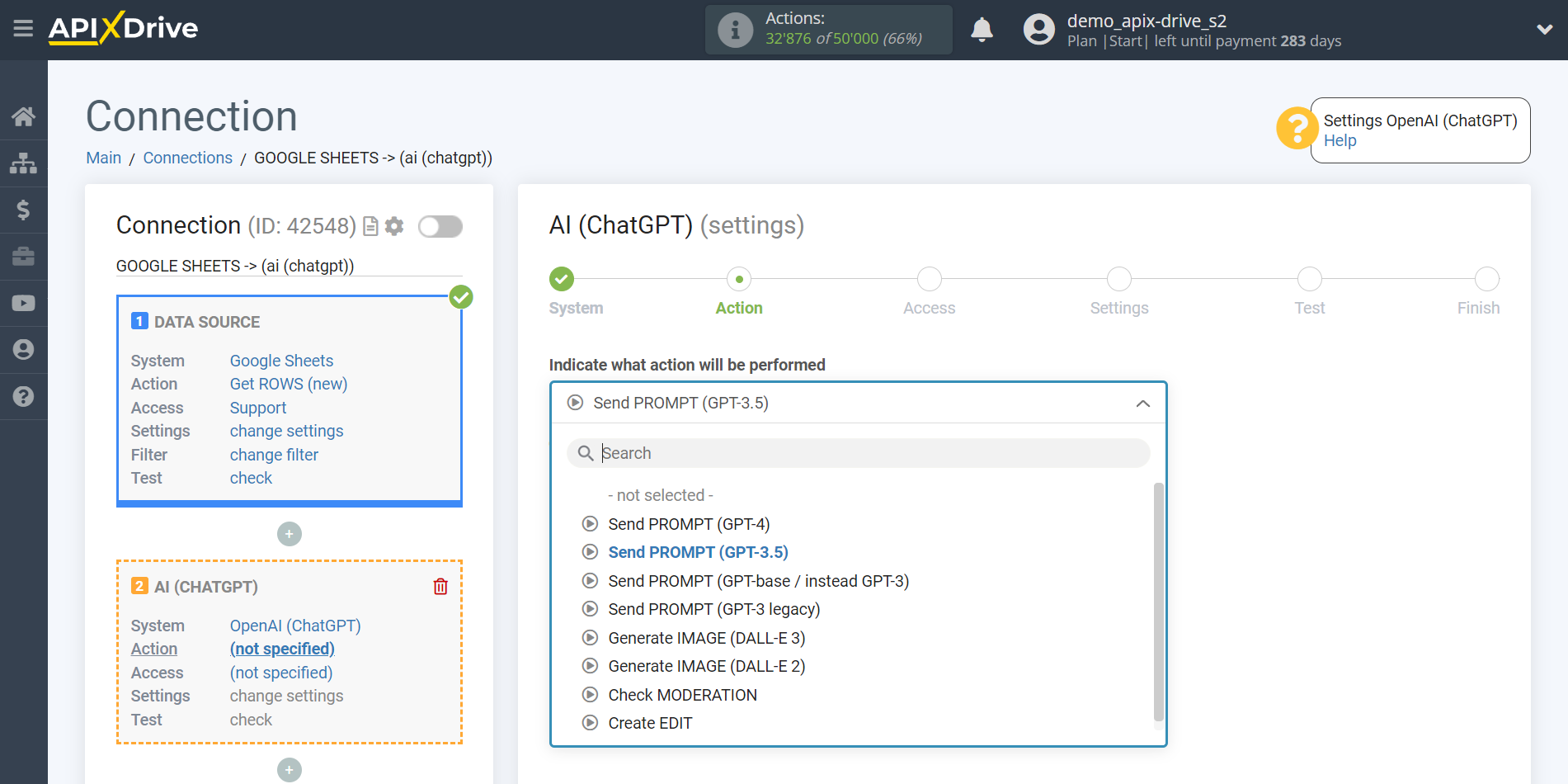Screen dimensions: 1568x784
Task: Collapse the action dropdown chevron
Action: 1142,404
